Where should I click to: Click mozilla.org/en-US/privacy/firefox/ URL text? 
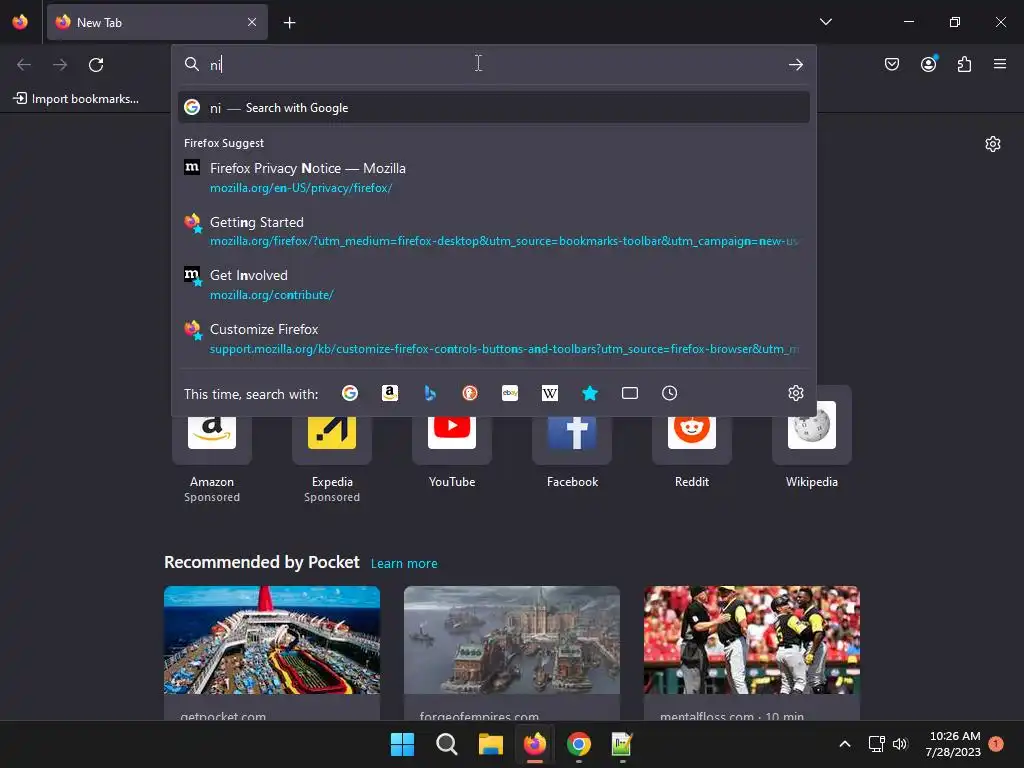(x=301, y=188)
